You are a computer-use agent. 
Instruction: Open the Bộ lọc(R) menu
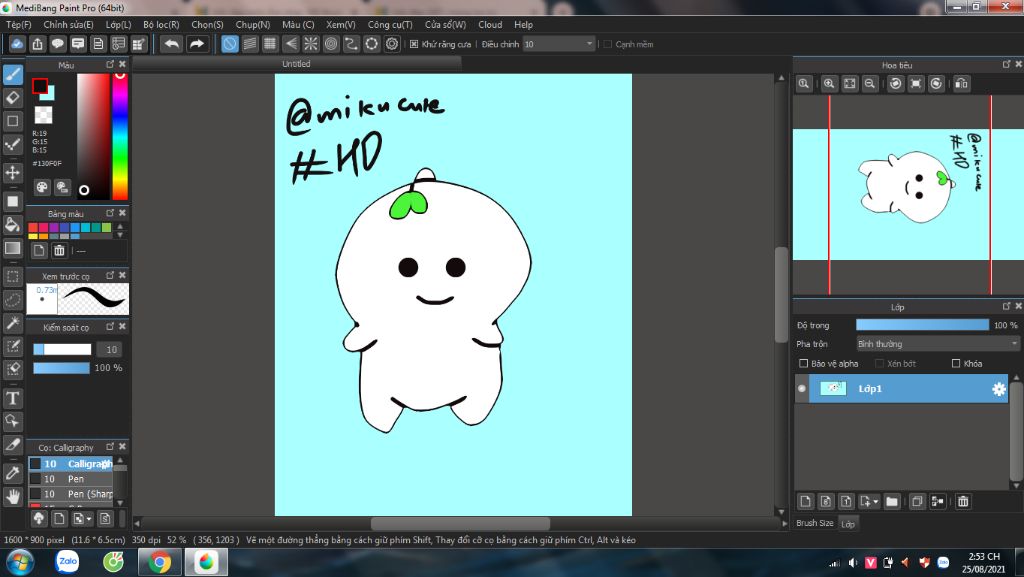161,24
